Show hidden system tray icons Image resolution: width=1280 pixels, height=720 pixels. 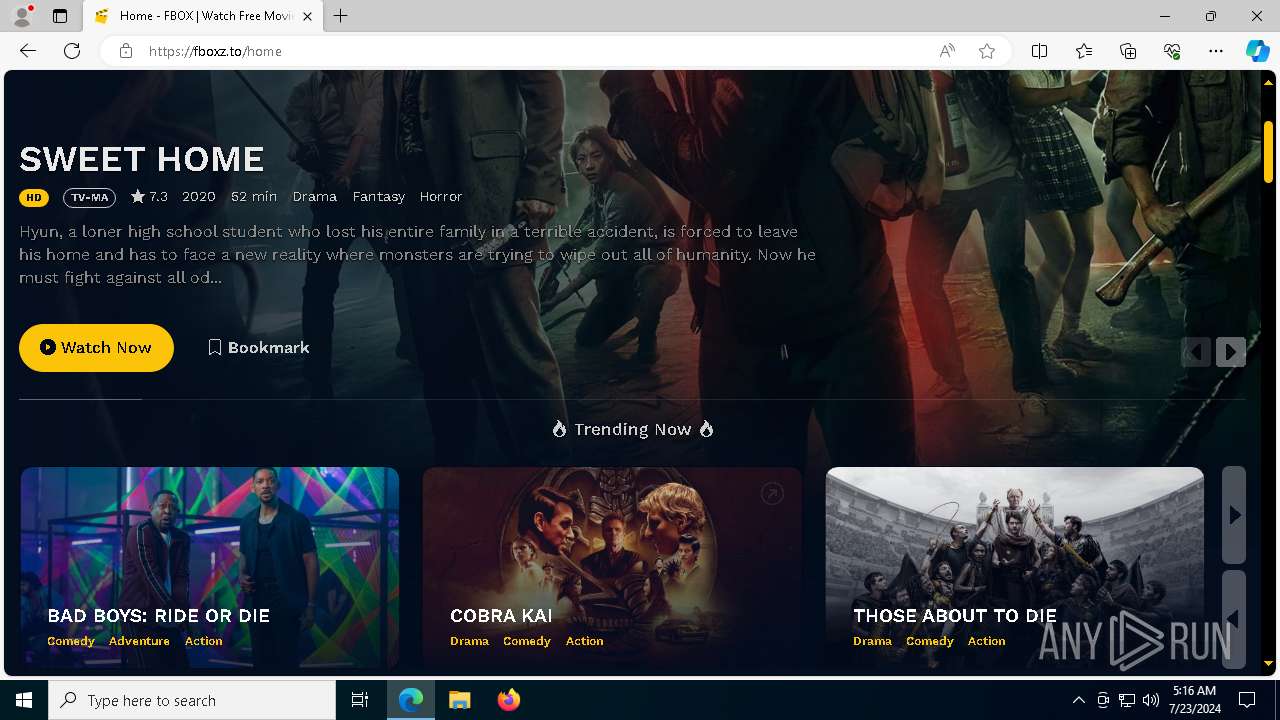[x=1078, y=700]
